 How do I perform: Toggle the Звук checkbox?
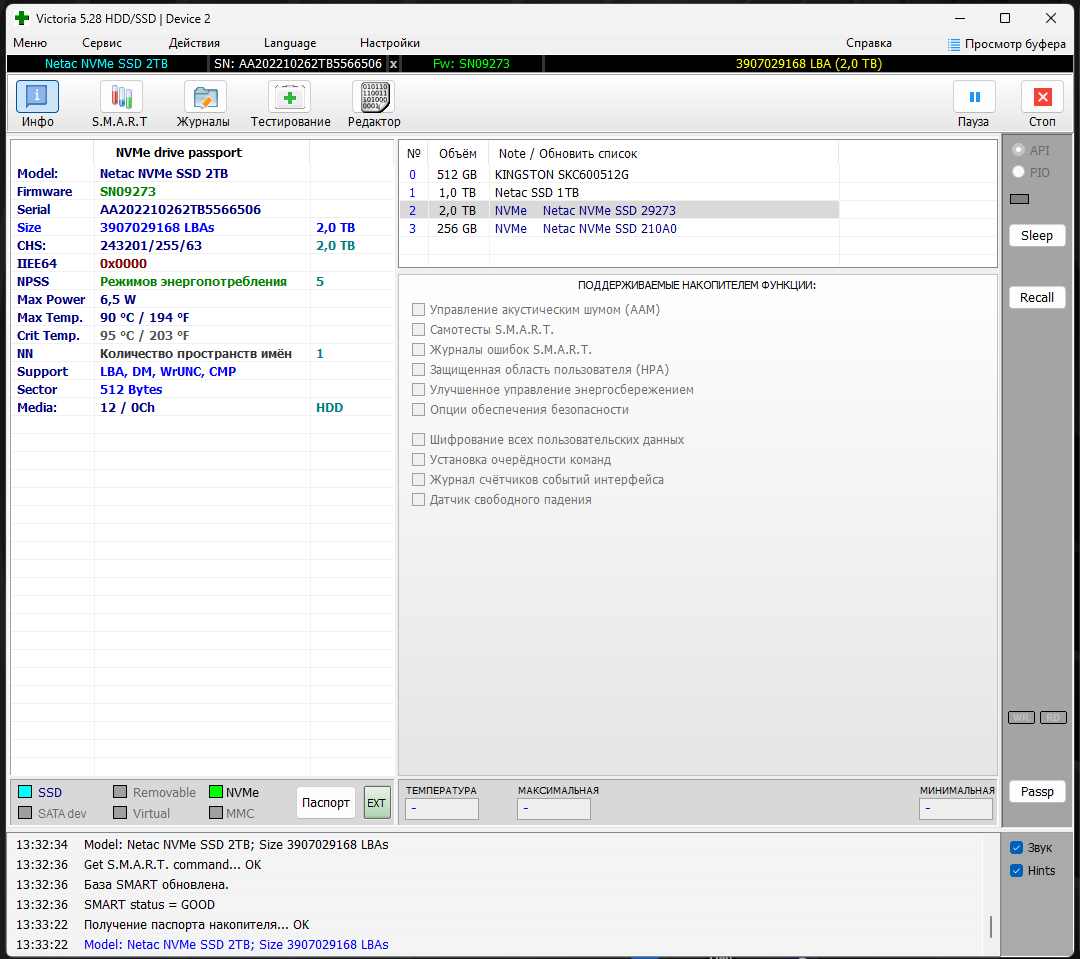[1017, 847]
